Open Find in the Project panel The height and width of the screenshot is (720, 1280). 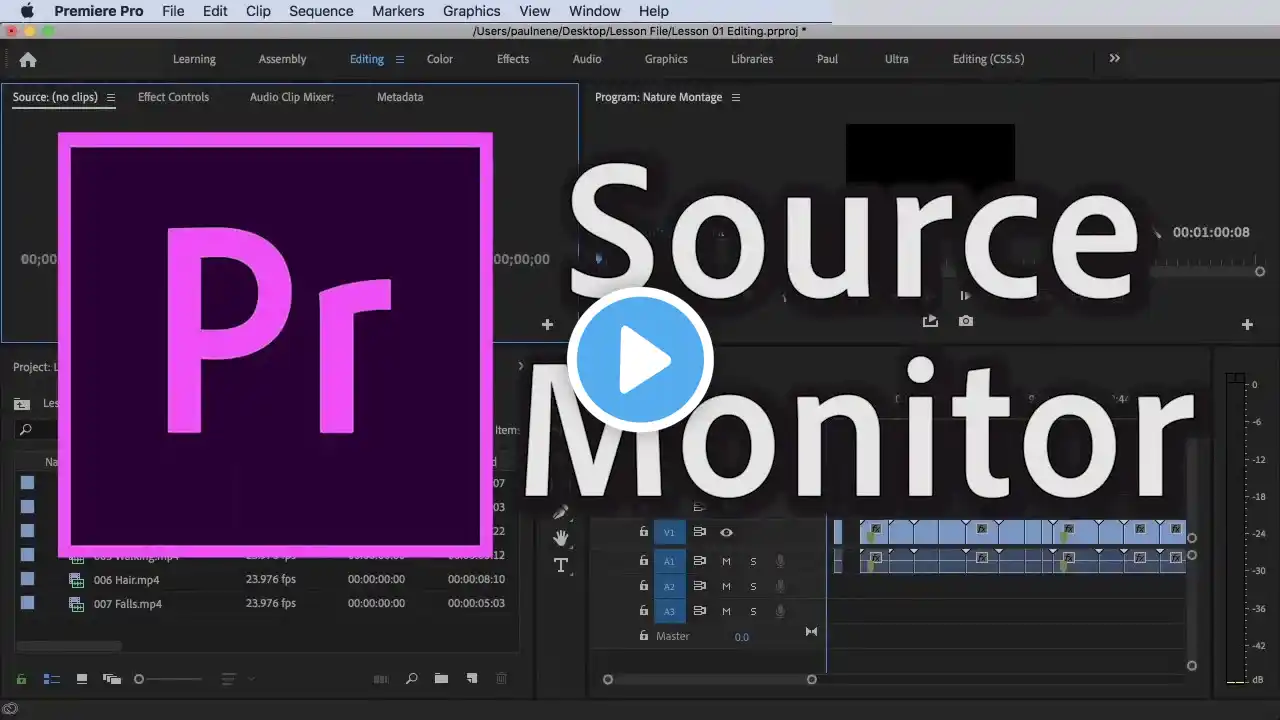411,679
